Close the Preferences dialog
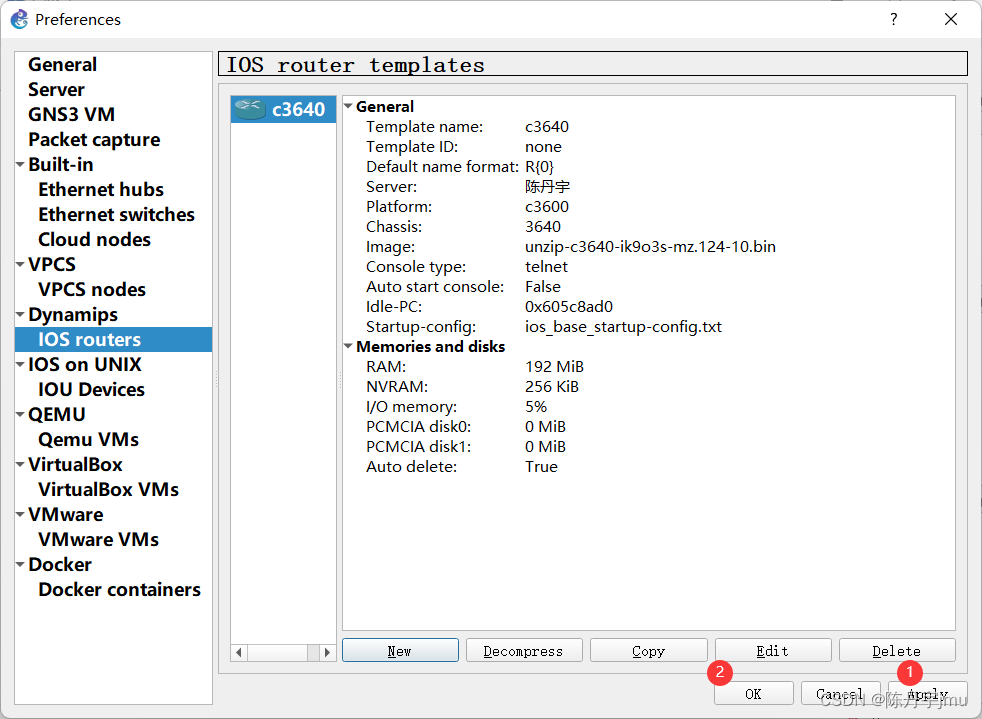982x719 pixels. pyautogui.click(x=951, y=19)
